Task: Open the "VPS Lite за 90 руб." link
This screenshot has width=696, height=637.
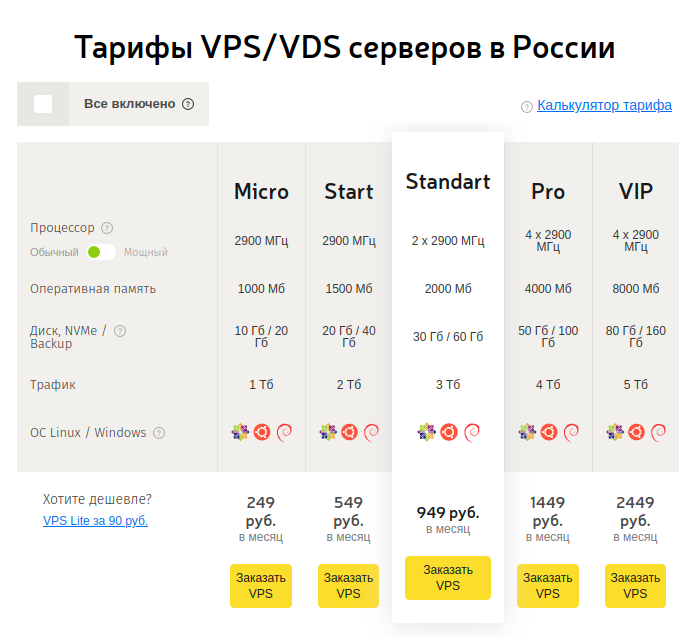Action: [95, 520]
